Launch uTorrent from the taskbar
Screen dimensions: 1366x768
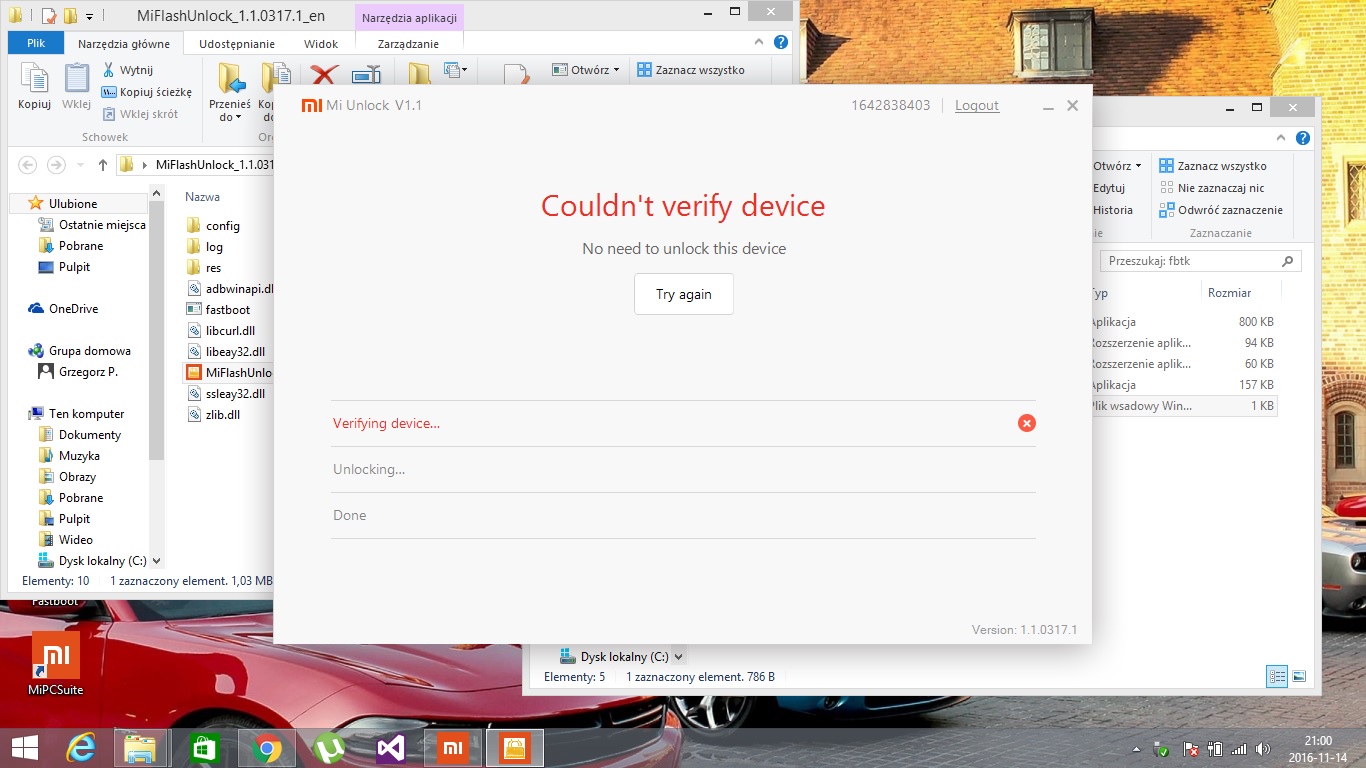tap(328, 748)
